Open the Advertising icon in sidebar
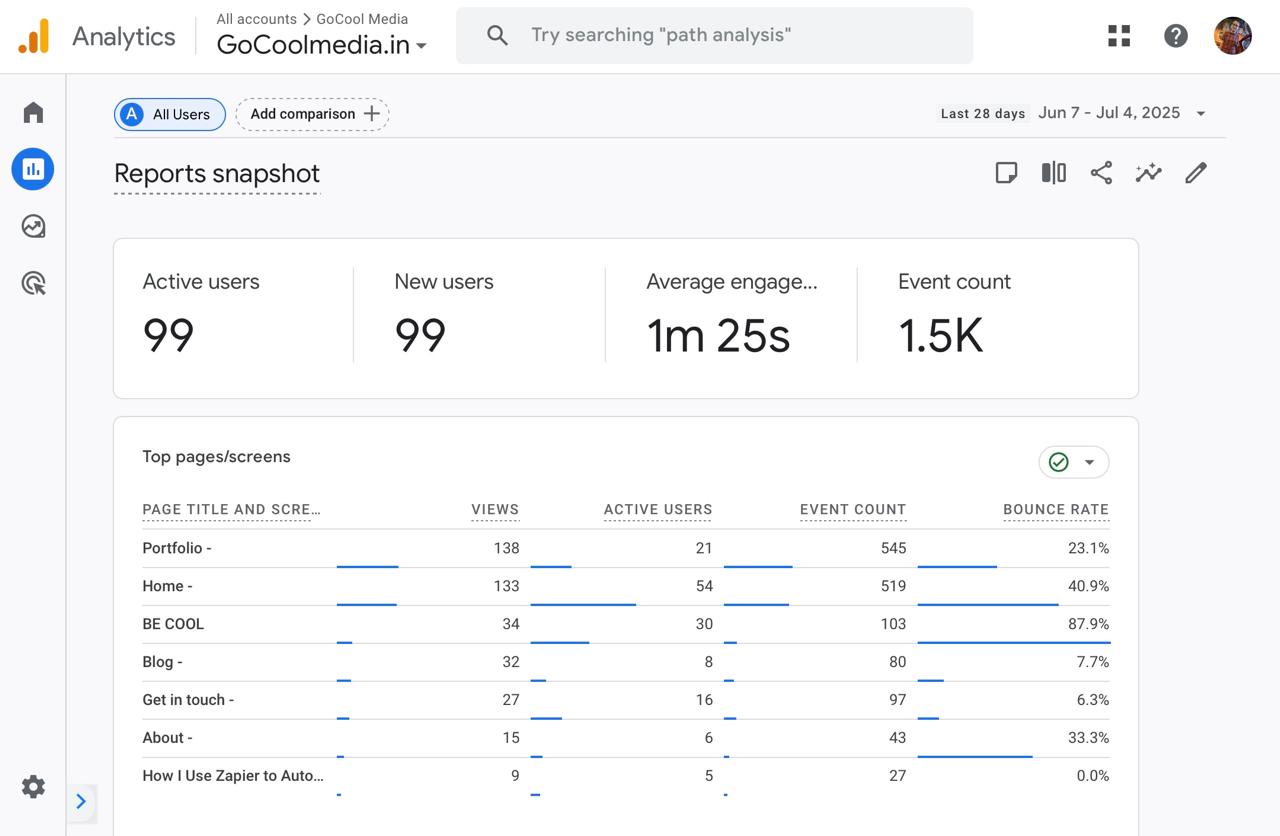Viewport: 1280px width, 836px height. [x=33, y=284]
